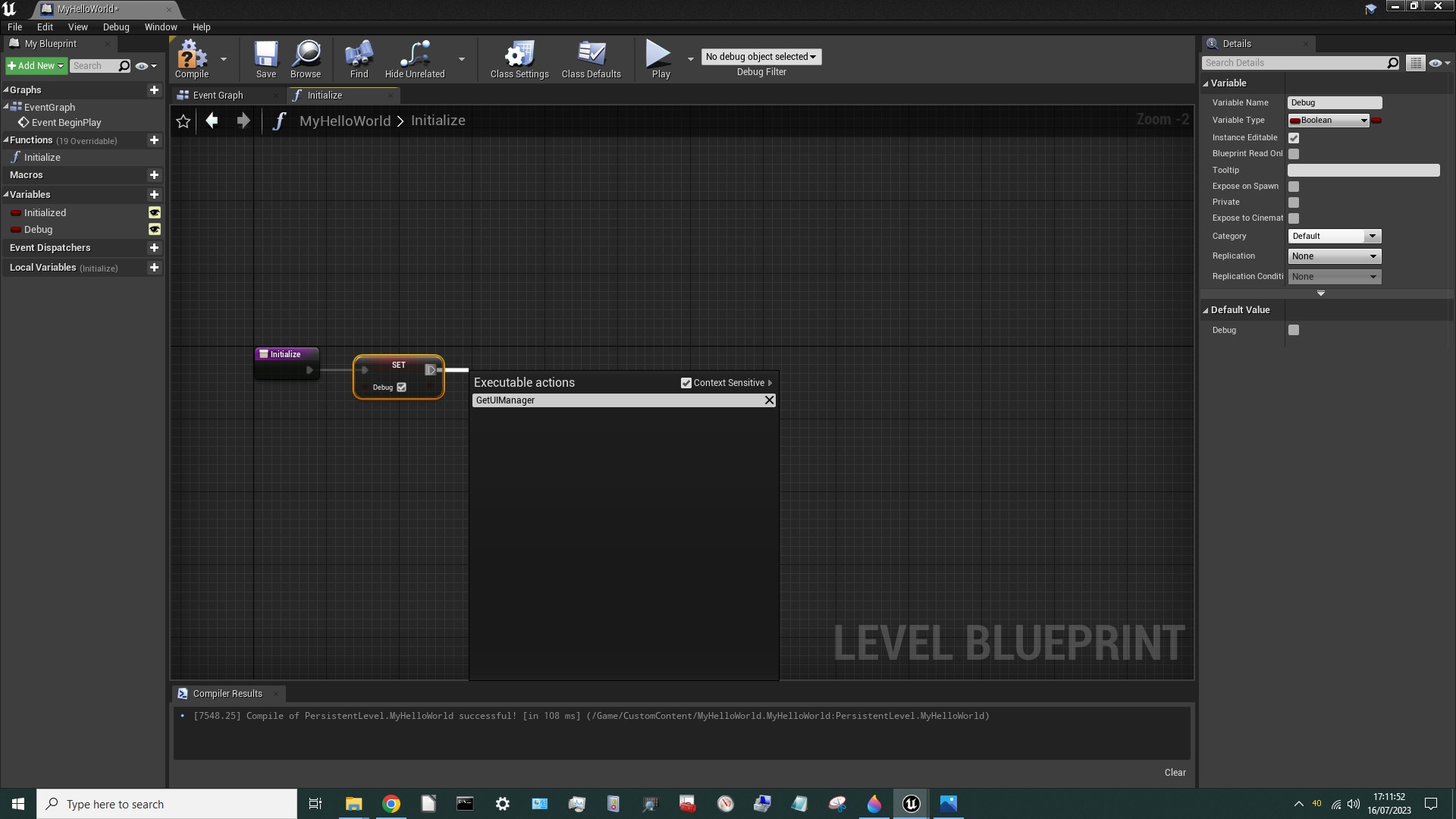
Task: Open Windows Settings from taskbar
Action: tap(503, 804)
